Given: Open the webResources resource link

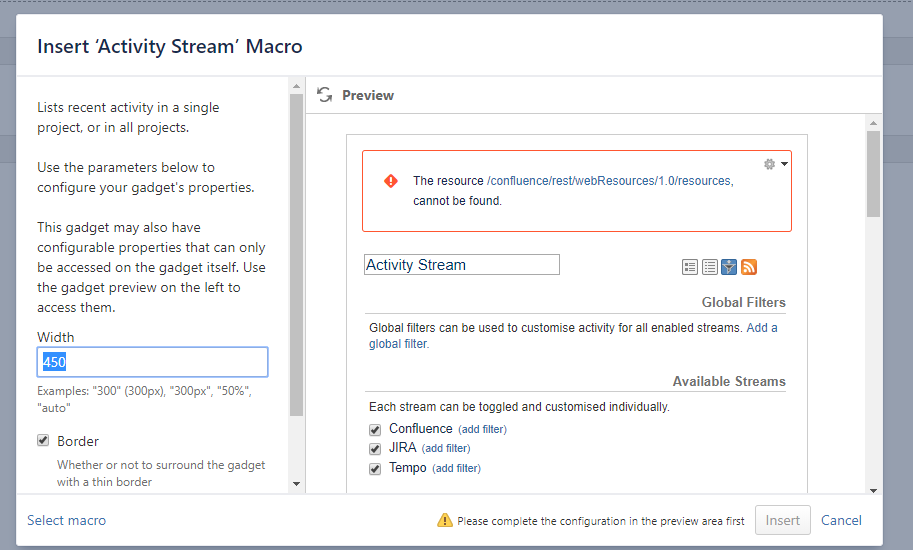Looking at the screenshot, I should tap(610, 181).
